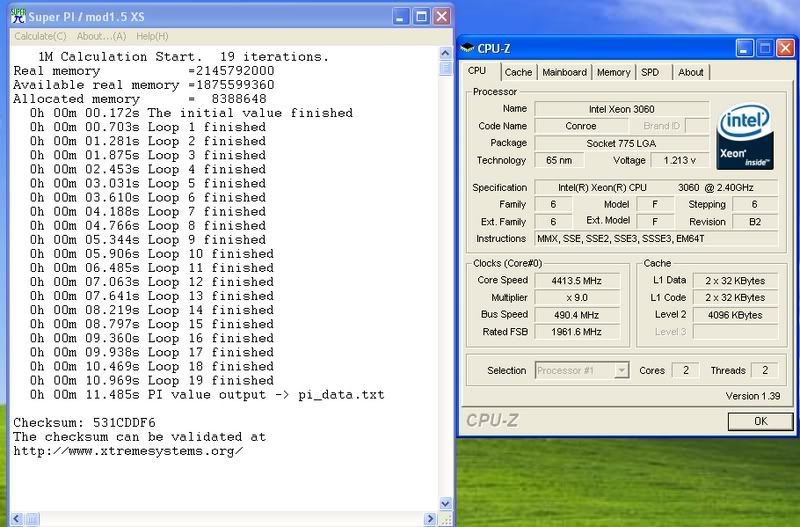The width and height of the screenshot is (800, 527).
Task: Maximize the Super PI window
Action: click(421, 16)
